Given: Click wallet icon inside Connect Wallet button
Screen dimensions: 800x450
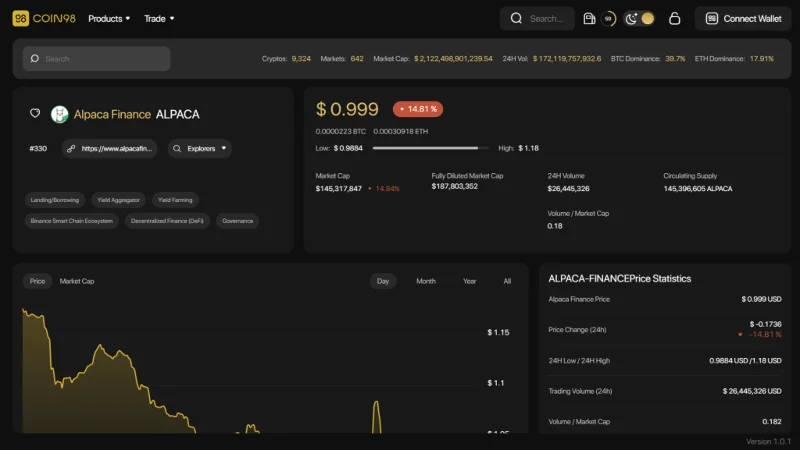Looking at the screenshot, I should [x=712, y=18].
